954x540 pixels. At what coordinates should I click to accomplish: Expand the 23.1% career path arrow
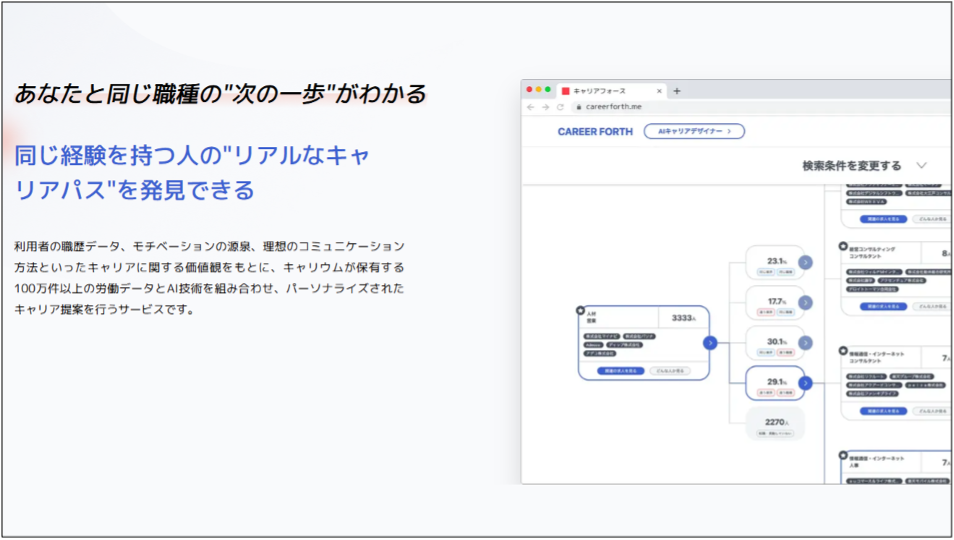point(806,263)
